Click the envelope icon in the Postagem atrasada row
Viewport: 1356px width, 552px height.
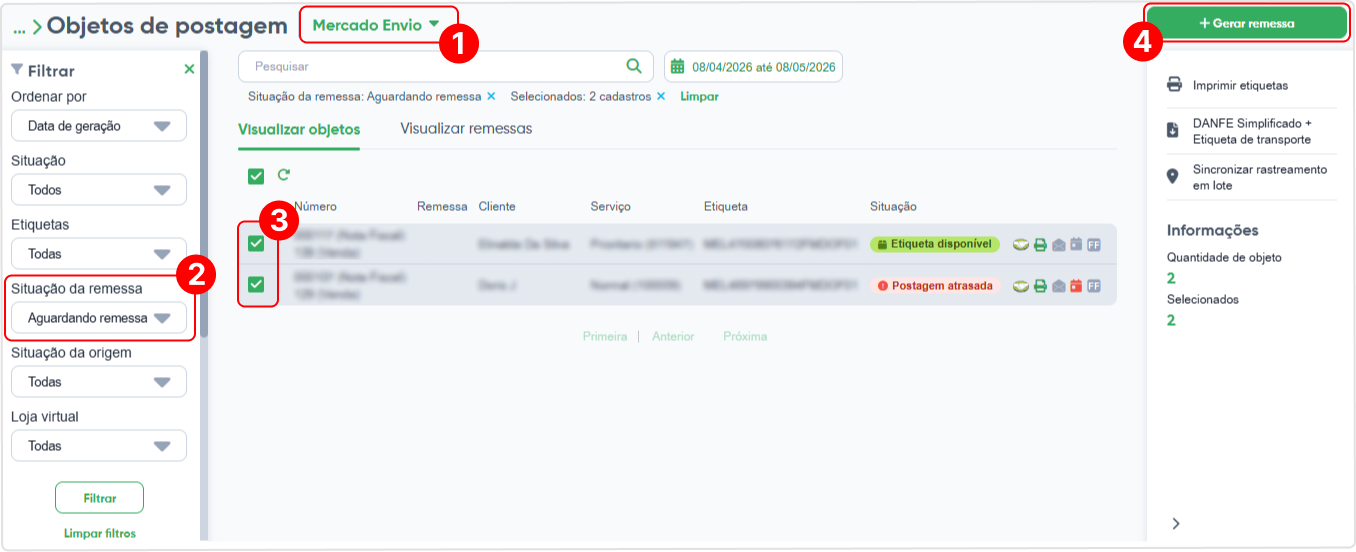point(1059,286)
